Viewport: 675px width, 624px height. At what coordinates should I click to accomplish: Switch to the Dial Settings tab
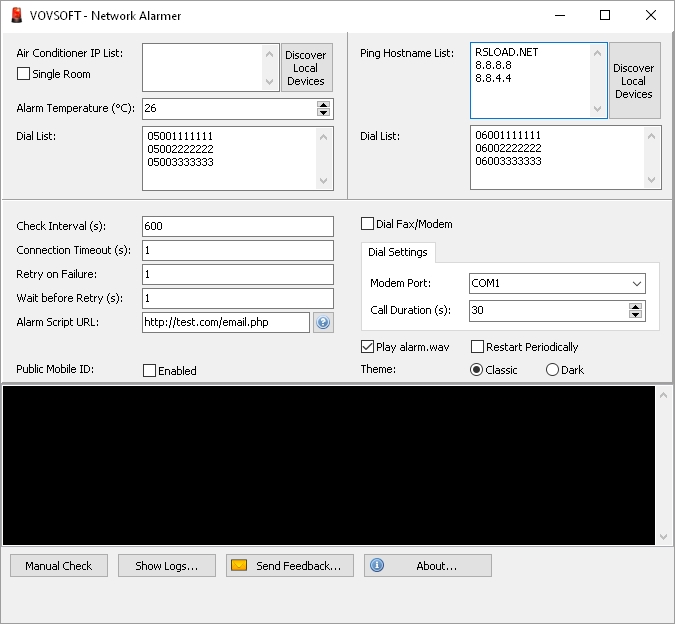(398, 252)
